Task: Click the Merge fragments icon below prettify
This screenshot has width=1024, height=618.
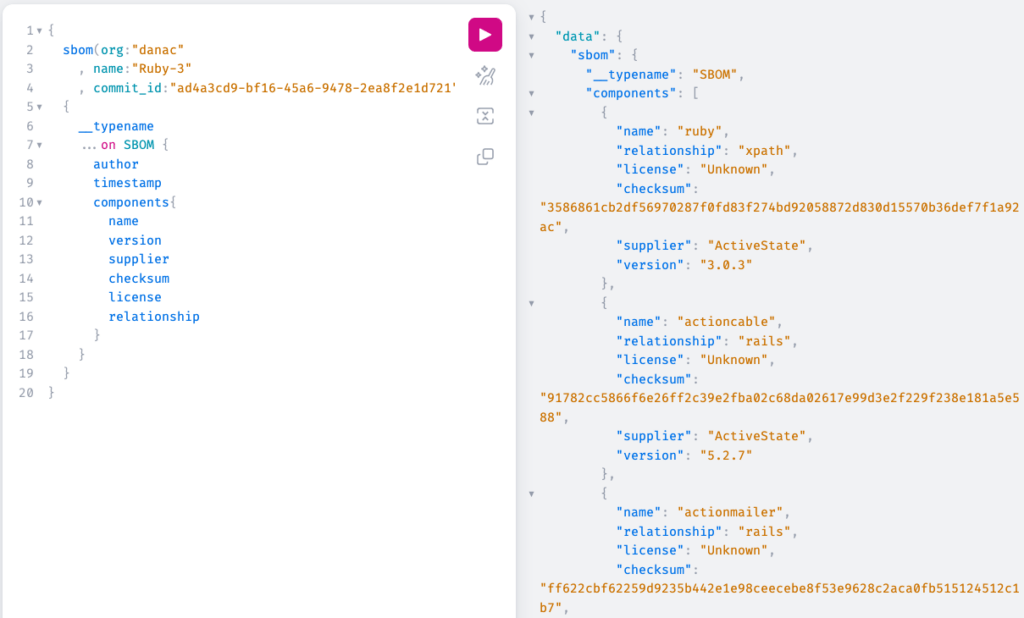Action: [485, 116]
